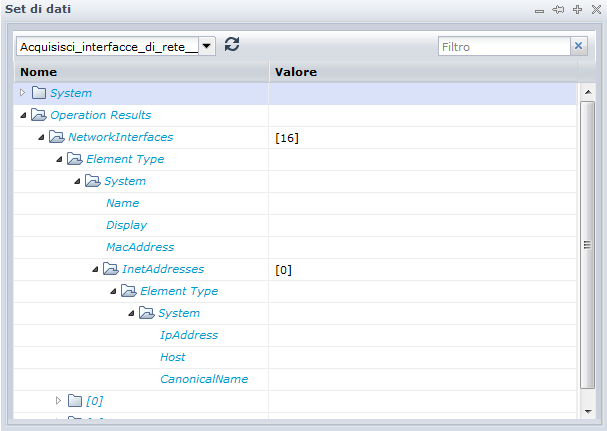607x431 pixels.
Task: Select the IpAddress field row
Action: [x=295, y=335]
